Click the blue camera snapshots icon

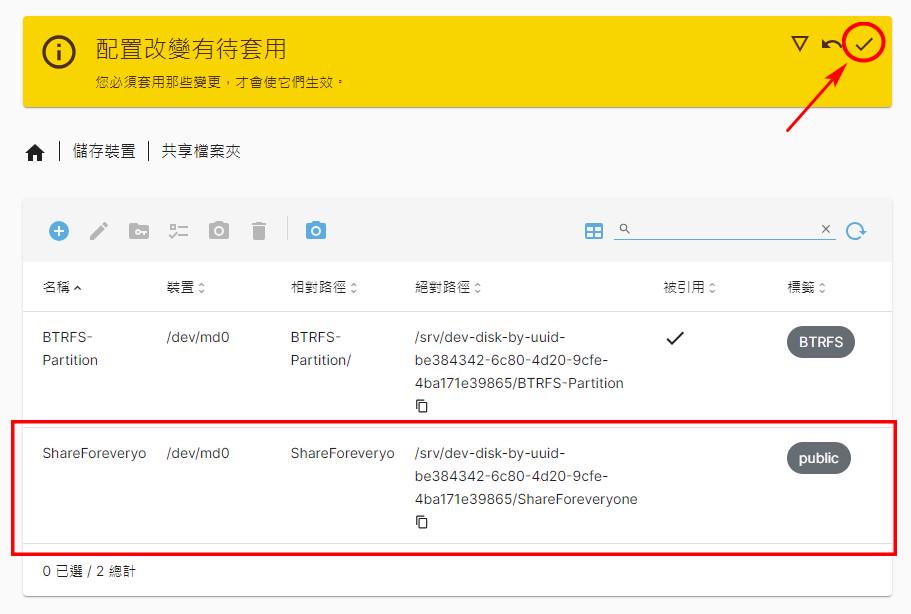tap(315, 231)
